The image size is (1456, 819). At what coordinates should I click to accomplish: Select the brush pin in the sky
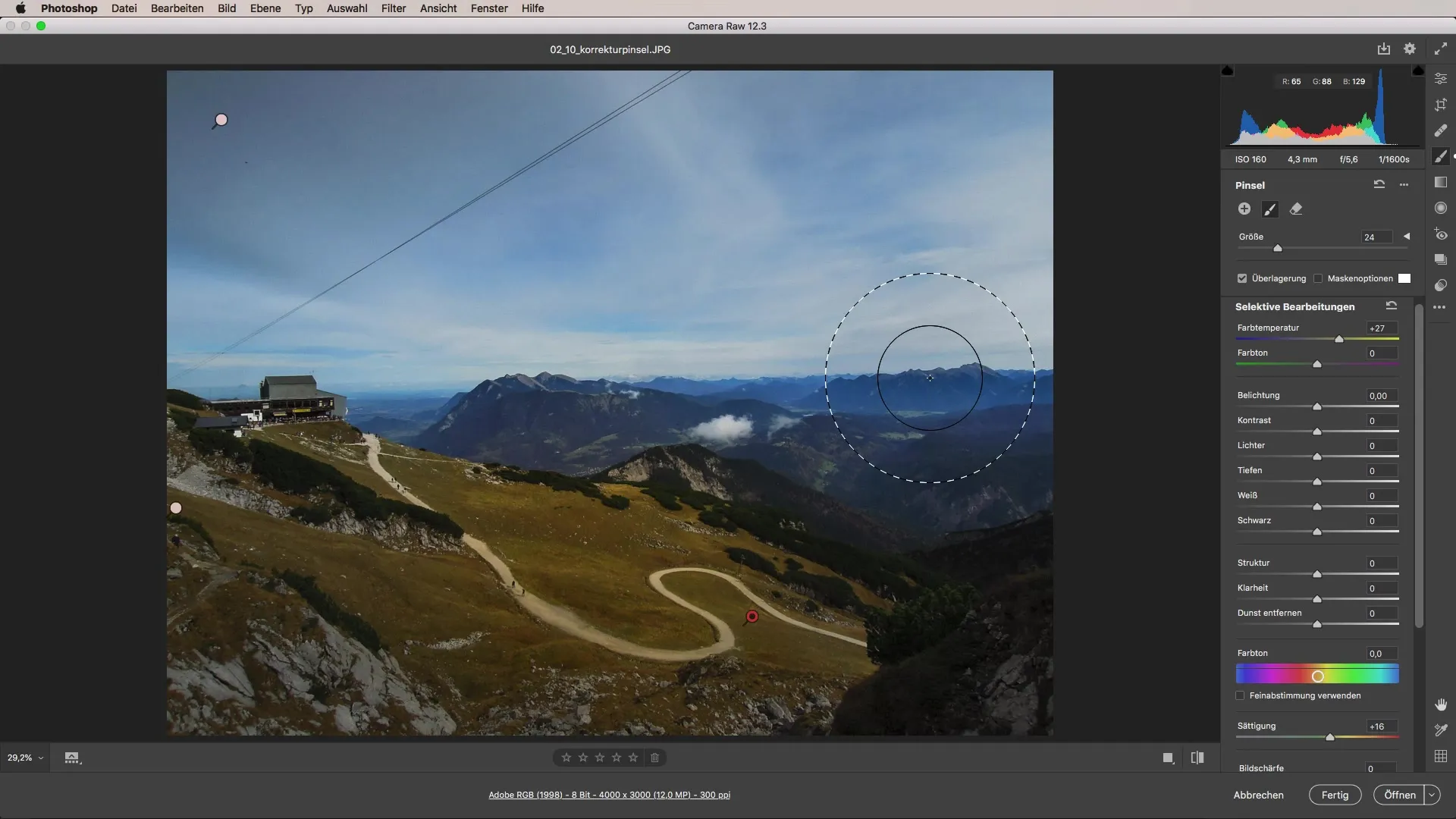[221, 120]
